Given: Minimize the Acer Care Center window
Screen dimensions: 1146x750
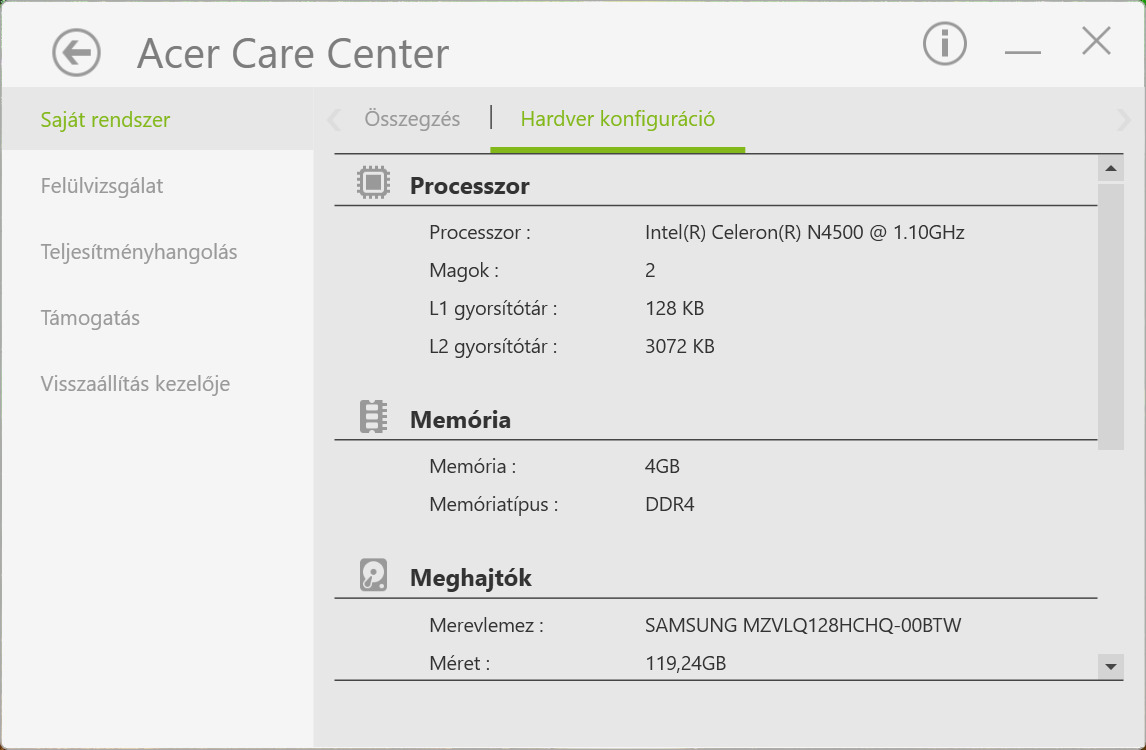Looking at the screenshot, I should [x=1022, y=50].
